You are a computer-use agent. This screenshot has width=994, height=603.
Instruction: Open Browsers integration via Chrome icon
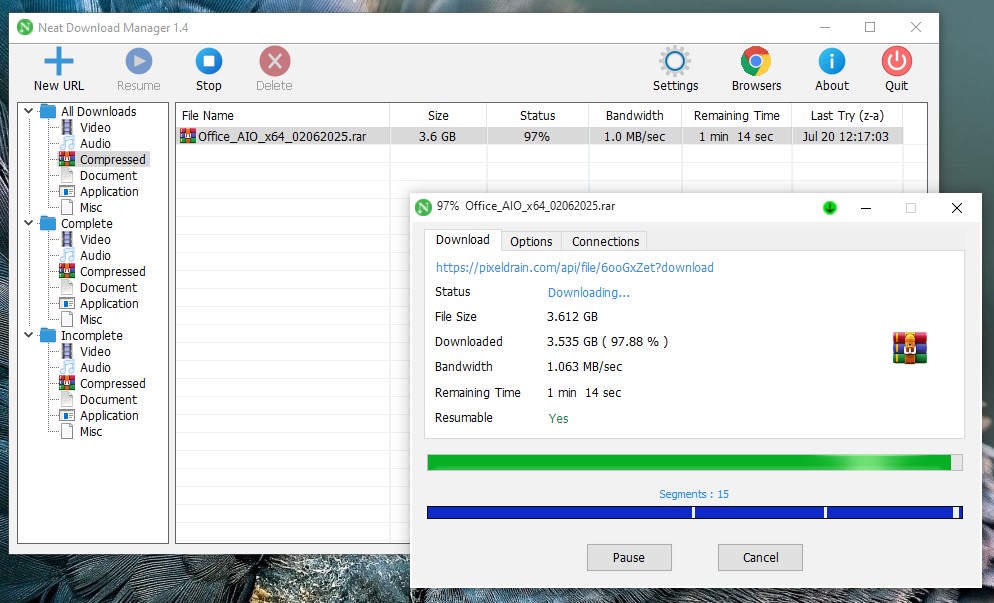pos(756,62)
